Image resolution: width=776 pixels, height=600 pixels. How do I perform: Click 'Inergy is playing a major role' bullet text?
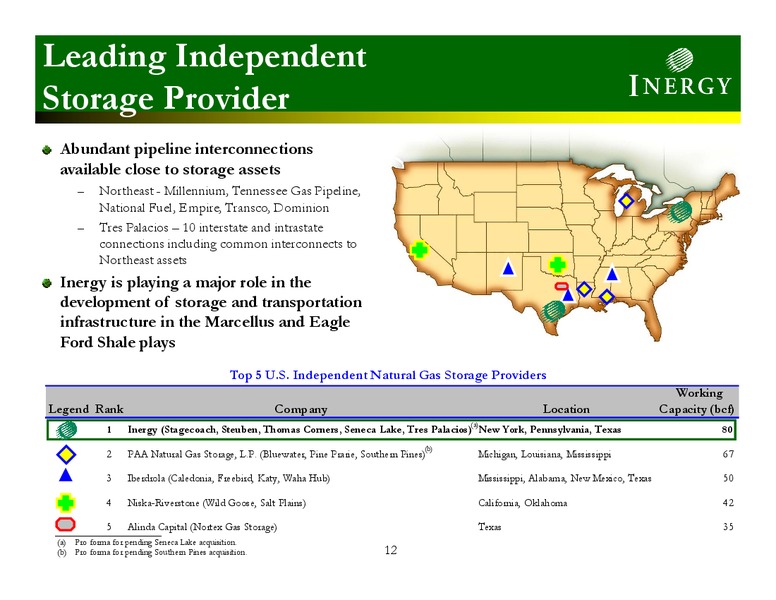(x=211, y=312)
